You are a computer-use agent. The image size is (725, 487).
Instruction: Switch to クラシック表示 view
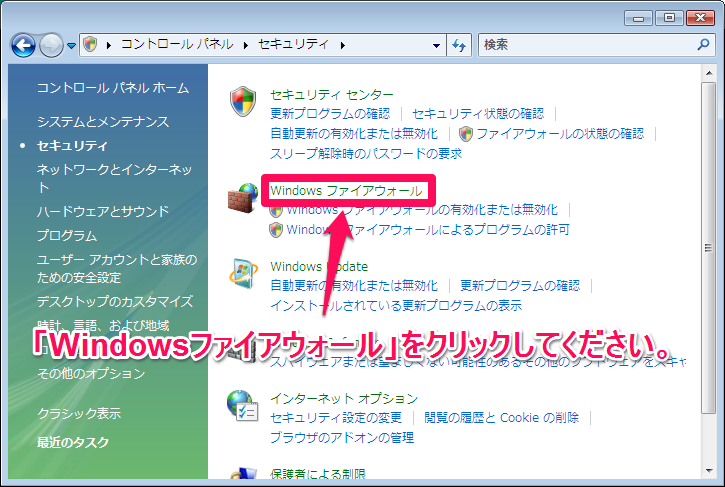pos(79,413)
